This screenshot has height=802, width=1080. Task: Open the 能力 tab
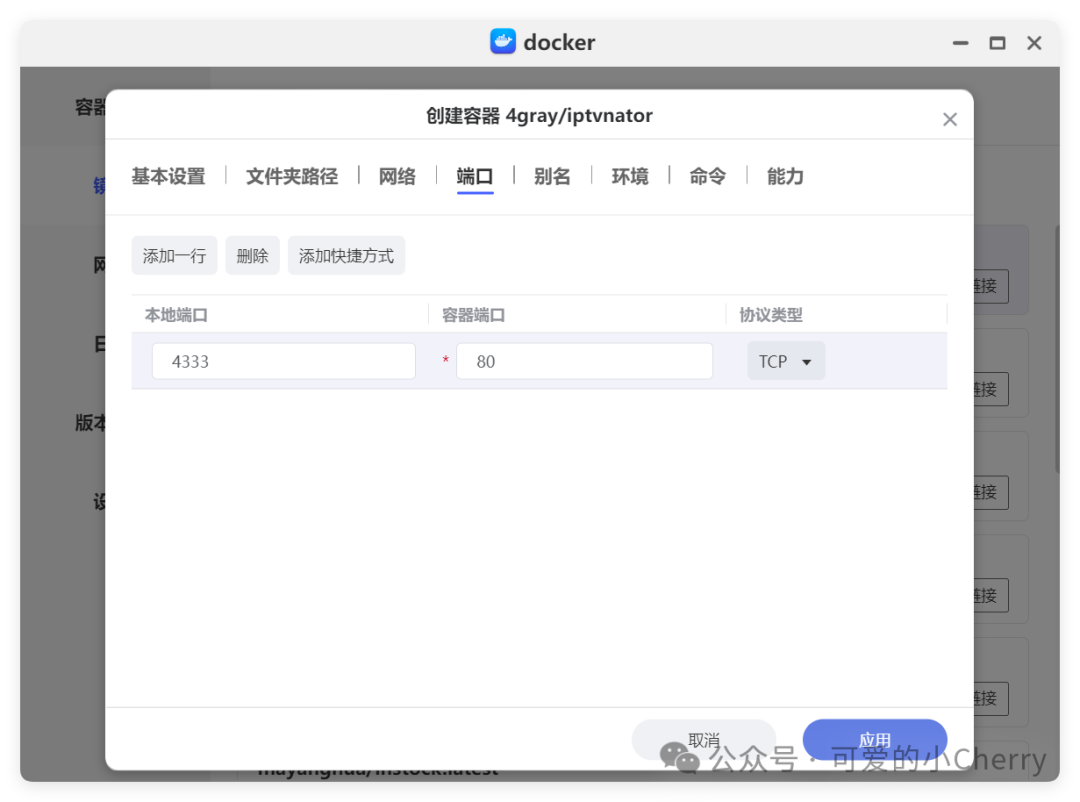pyautogui.click(x=785, y=176)
